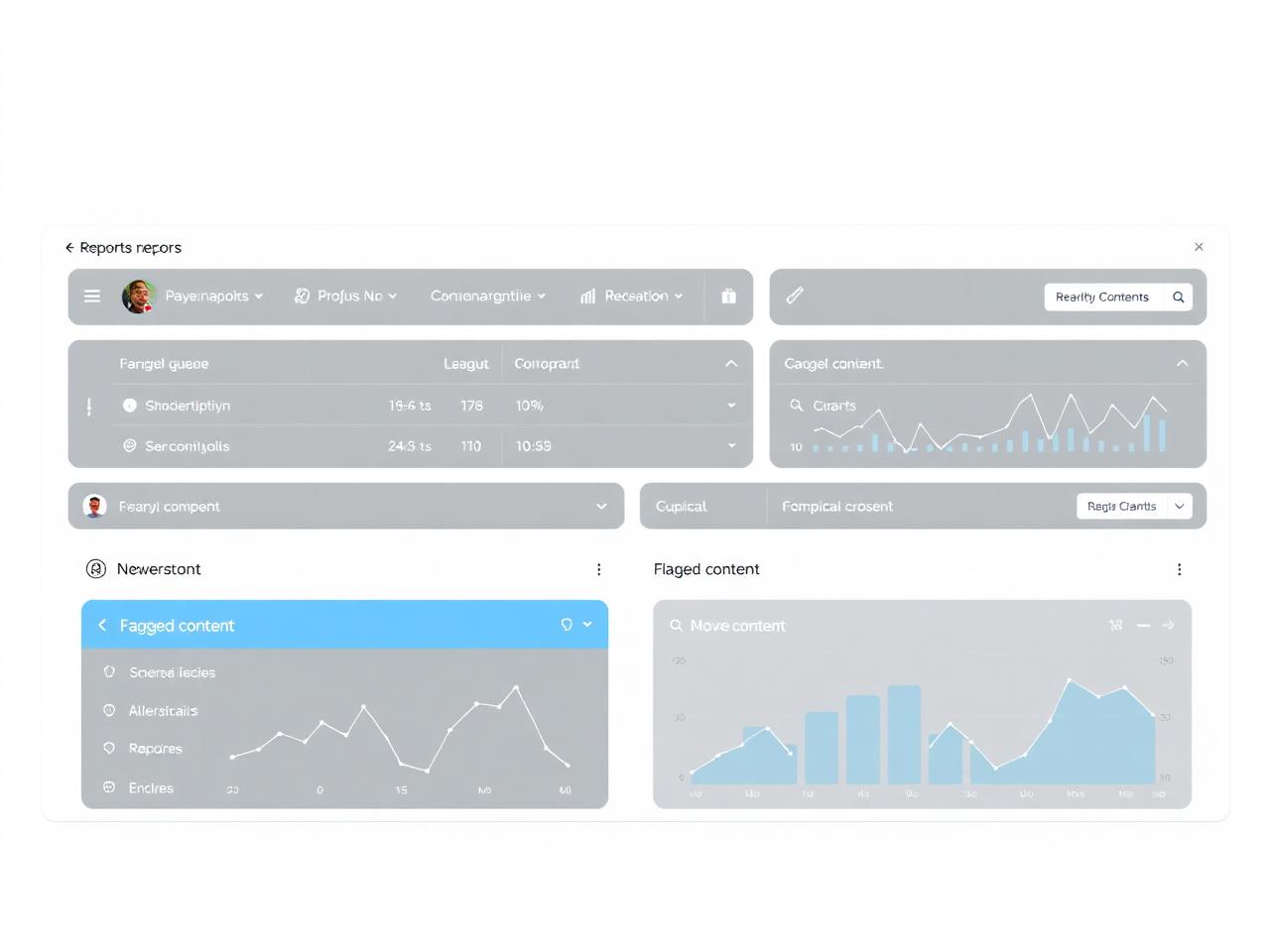Viewport: 1270px width, 952px height.
Task: Select the Allersitcalis option
Action: pyautogui.click(x=163, y=711)
